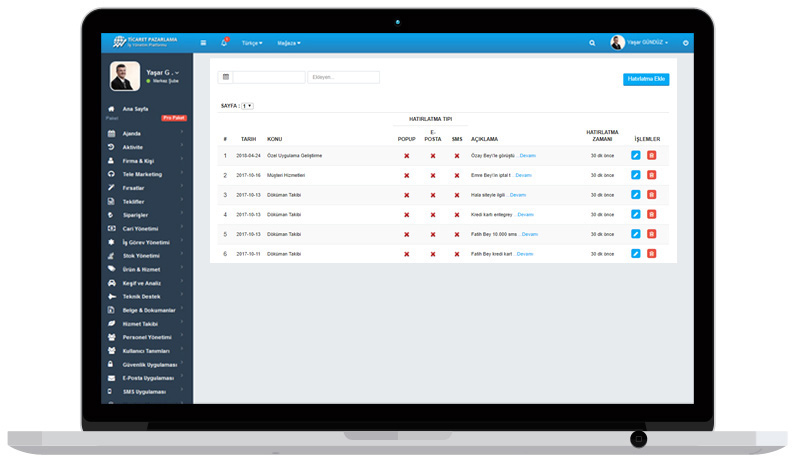Delete reminder row 6 dated 2017-10-11
The image size is (800, 463).
click(652, 254)
